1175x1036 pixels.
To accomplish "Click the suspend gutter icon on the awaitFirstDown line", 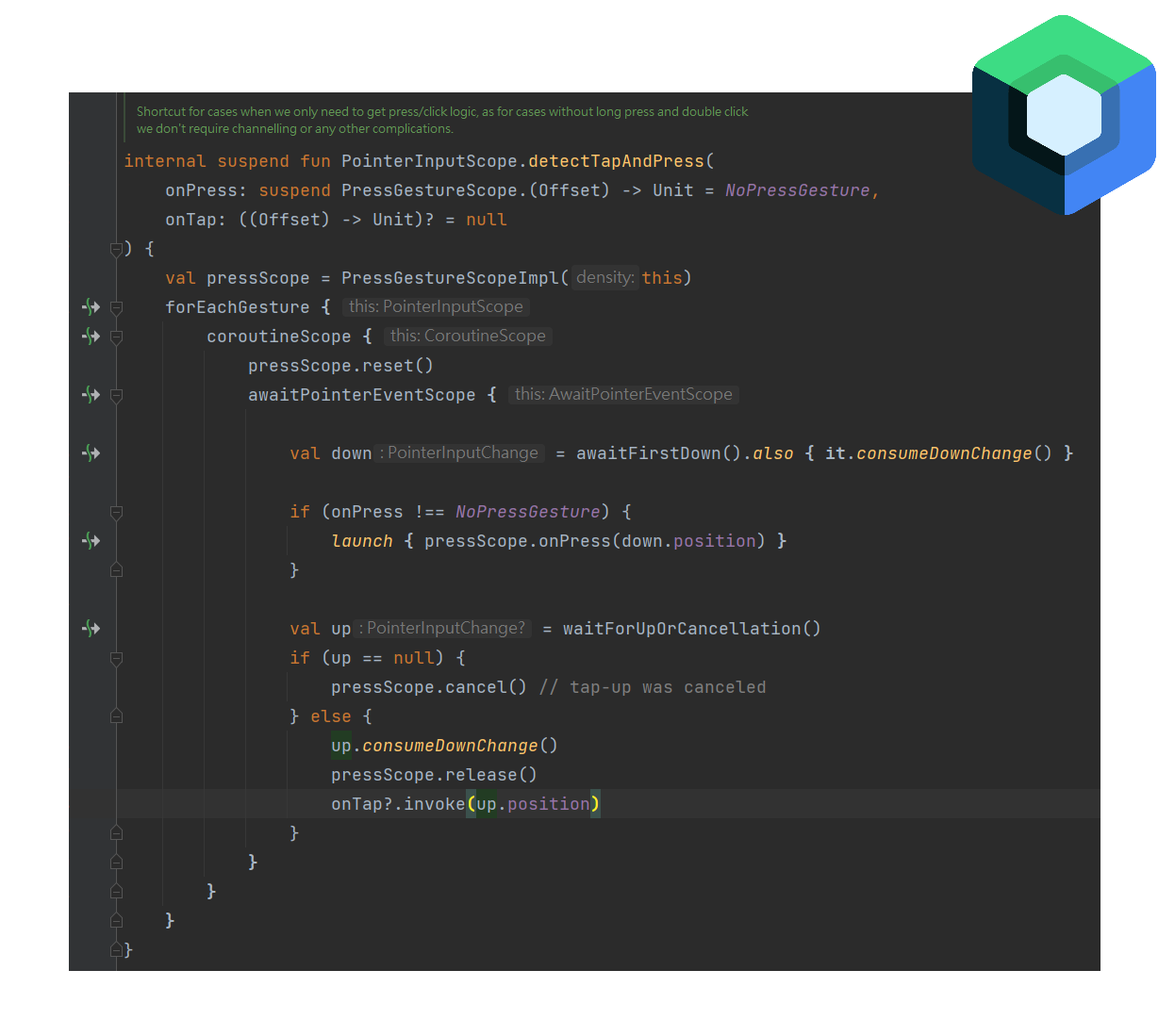I will (x=91, y=452).
